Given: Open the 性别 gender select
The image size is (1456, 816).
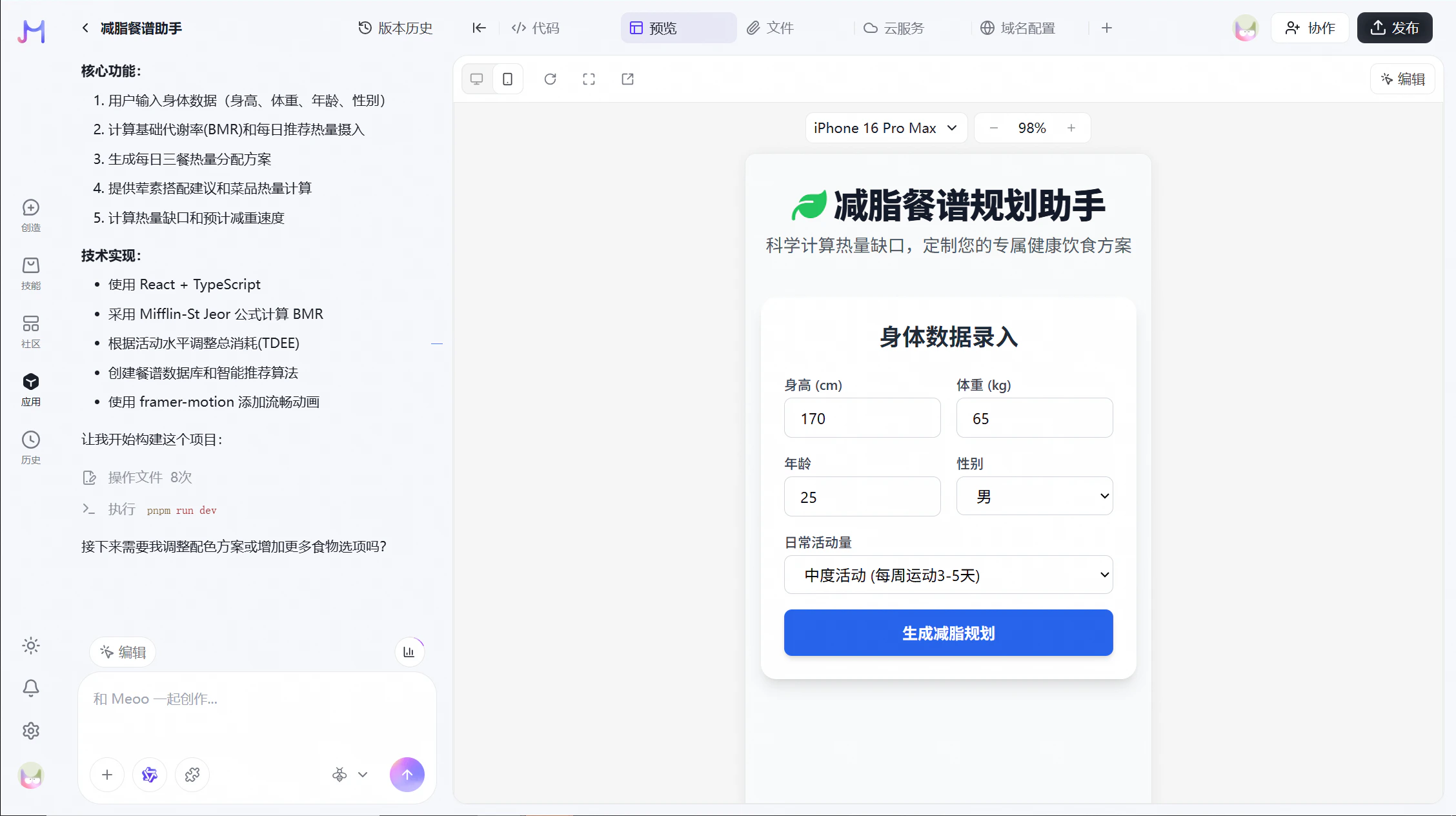Looking at the screenshot, I should 1034,496.
